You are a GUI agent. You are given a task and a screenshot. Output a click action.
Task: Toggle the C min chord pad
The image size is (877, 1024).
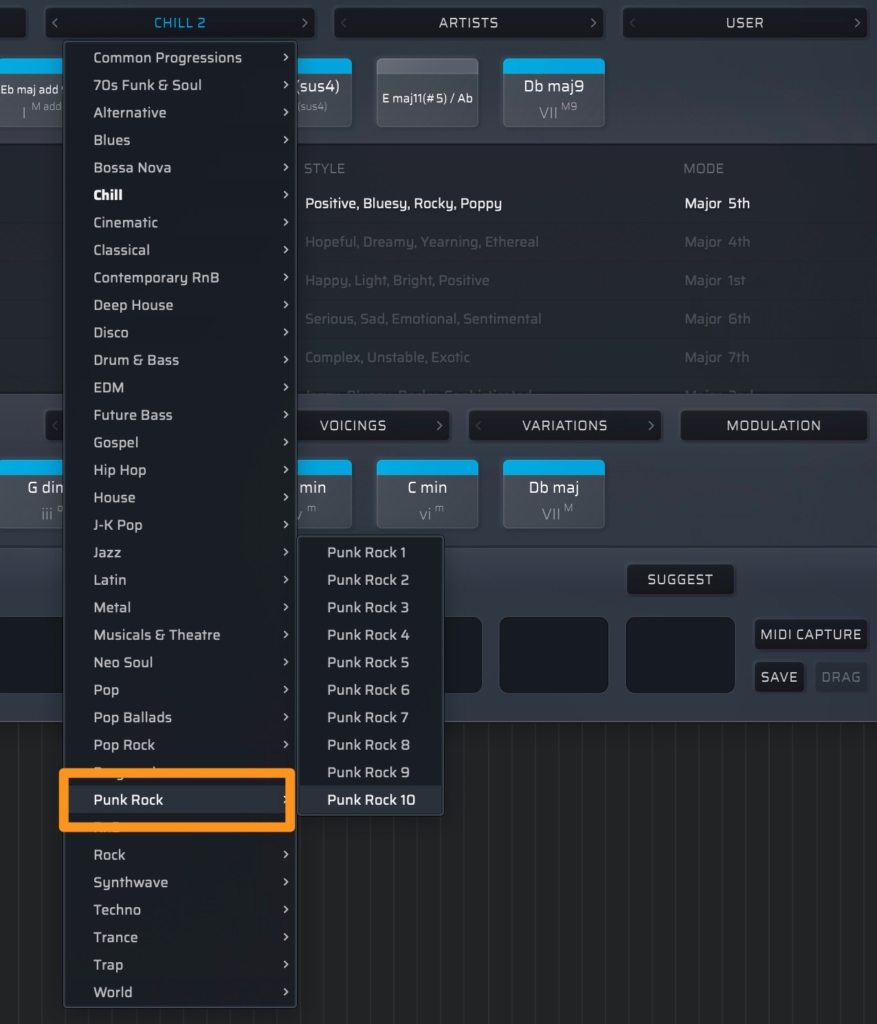click(426, 494)
